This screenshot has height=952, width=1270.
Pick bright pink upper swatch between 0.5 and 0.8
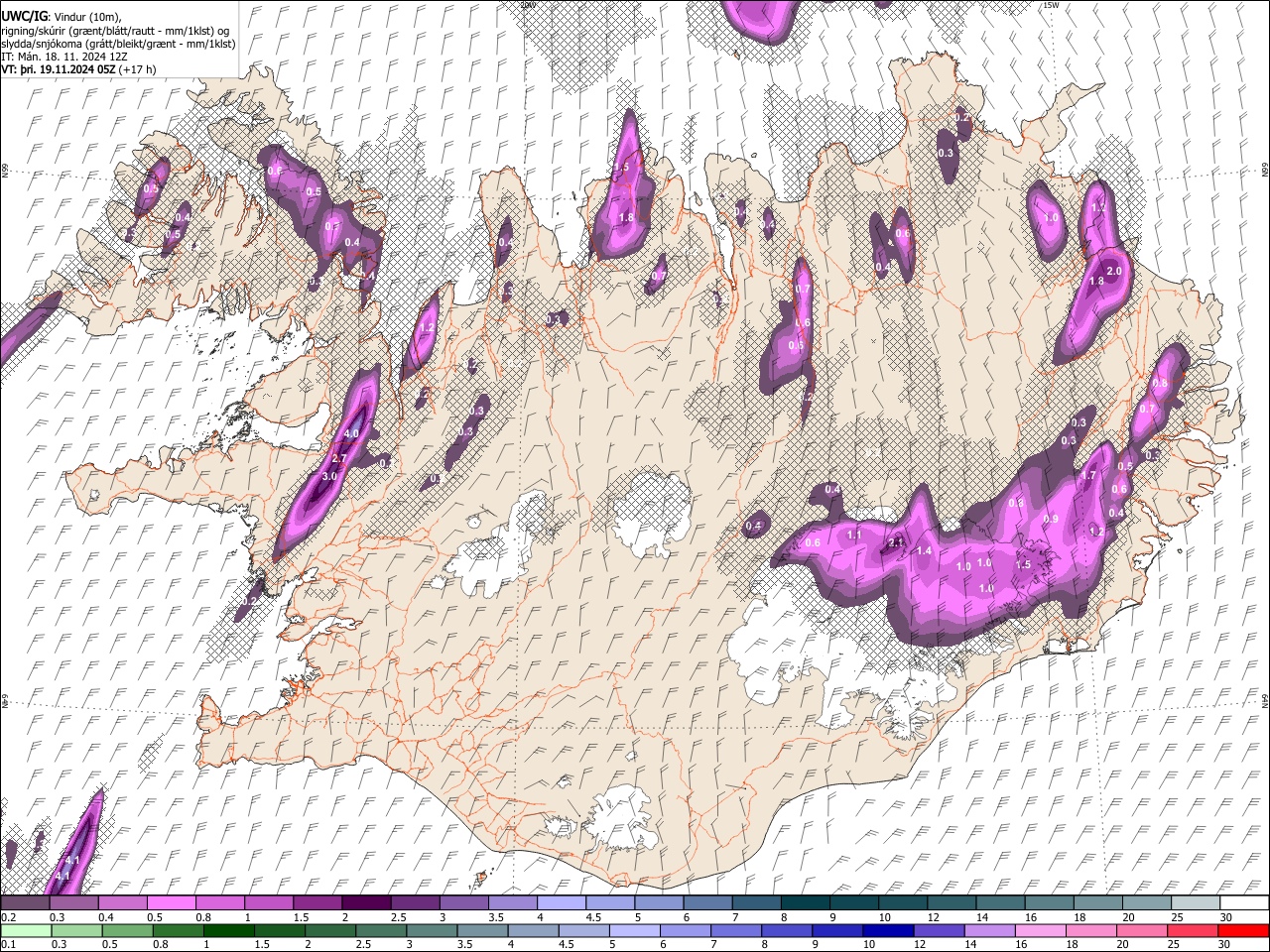point(171,903)
